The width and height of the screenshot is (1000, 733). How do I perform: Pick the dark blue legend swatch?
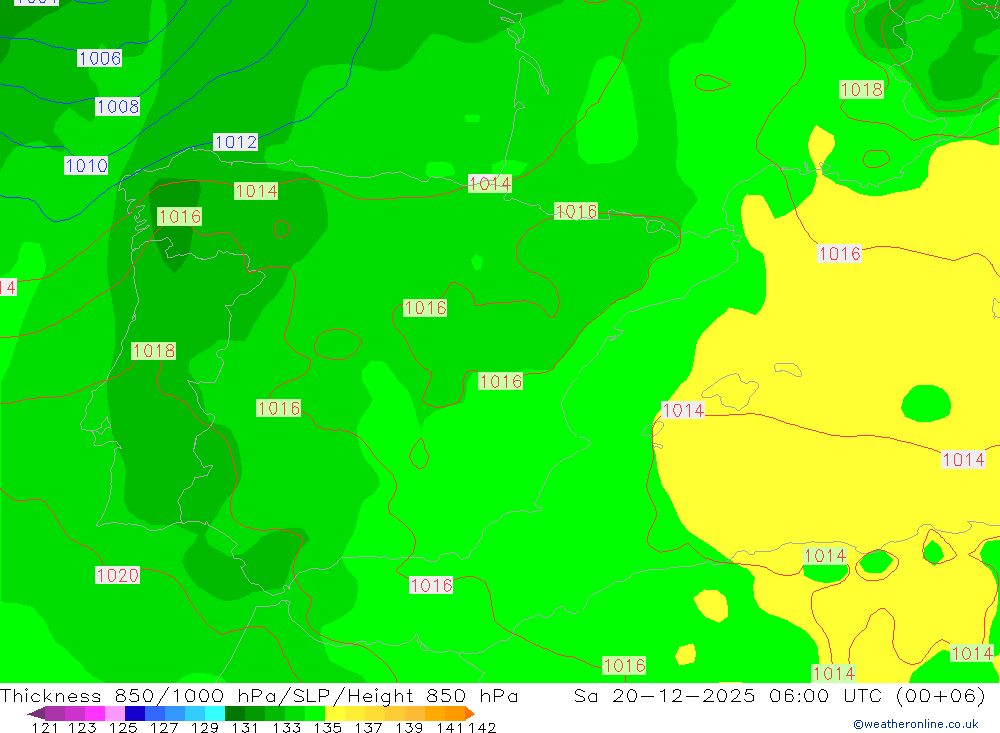pos(135,713)
